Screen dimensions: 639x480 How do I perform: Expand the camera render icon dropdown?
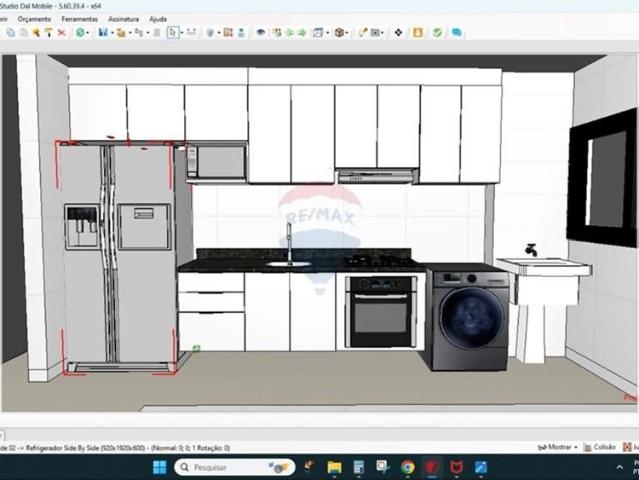click(x=383, y=33)
